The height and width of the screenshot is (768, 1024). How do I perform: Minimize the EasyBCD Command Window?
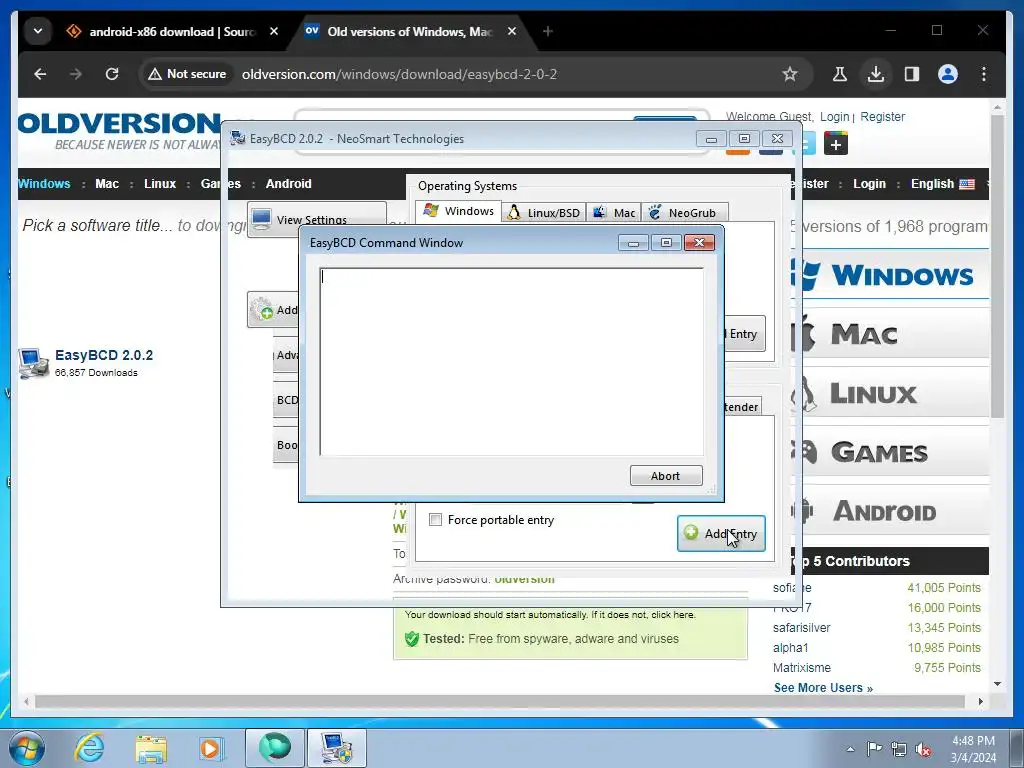click(x=633, y=242)
